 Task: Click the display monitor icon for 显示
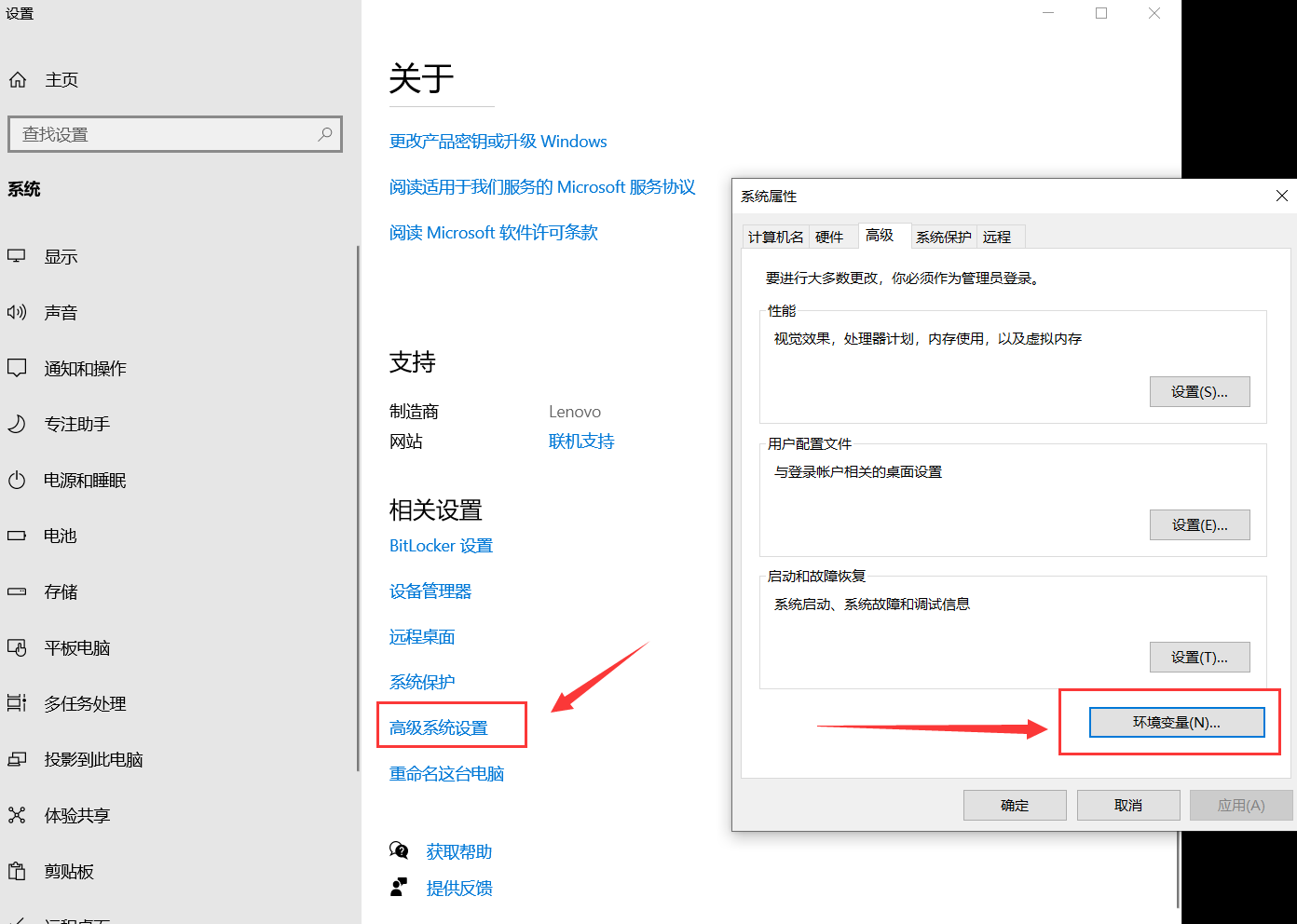click(17, 256)
